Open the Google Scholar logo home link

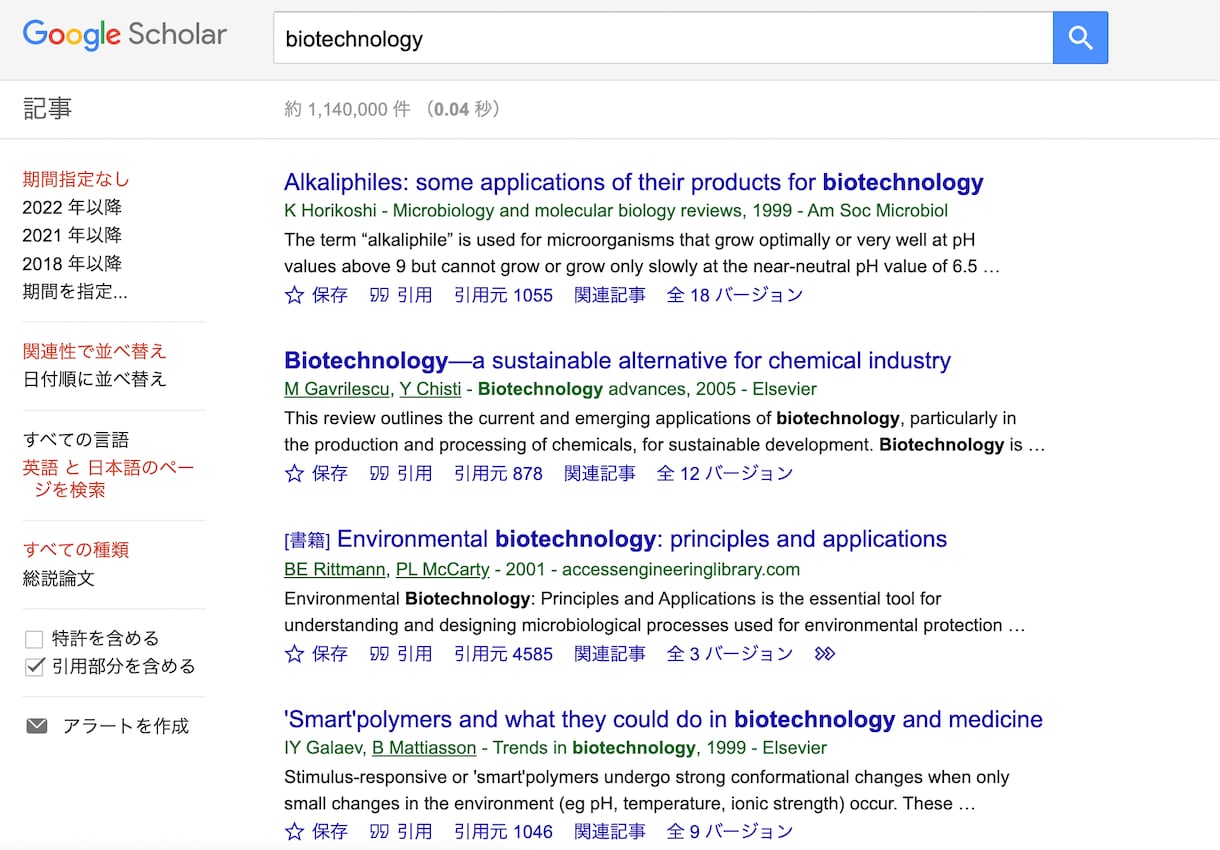click(x=125, y=35)
